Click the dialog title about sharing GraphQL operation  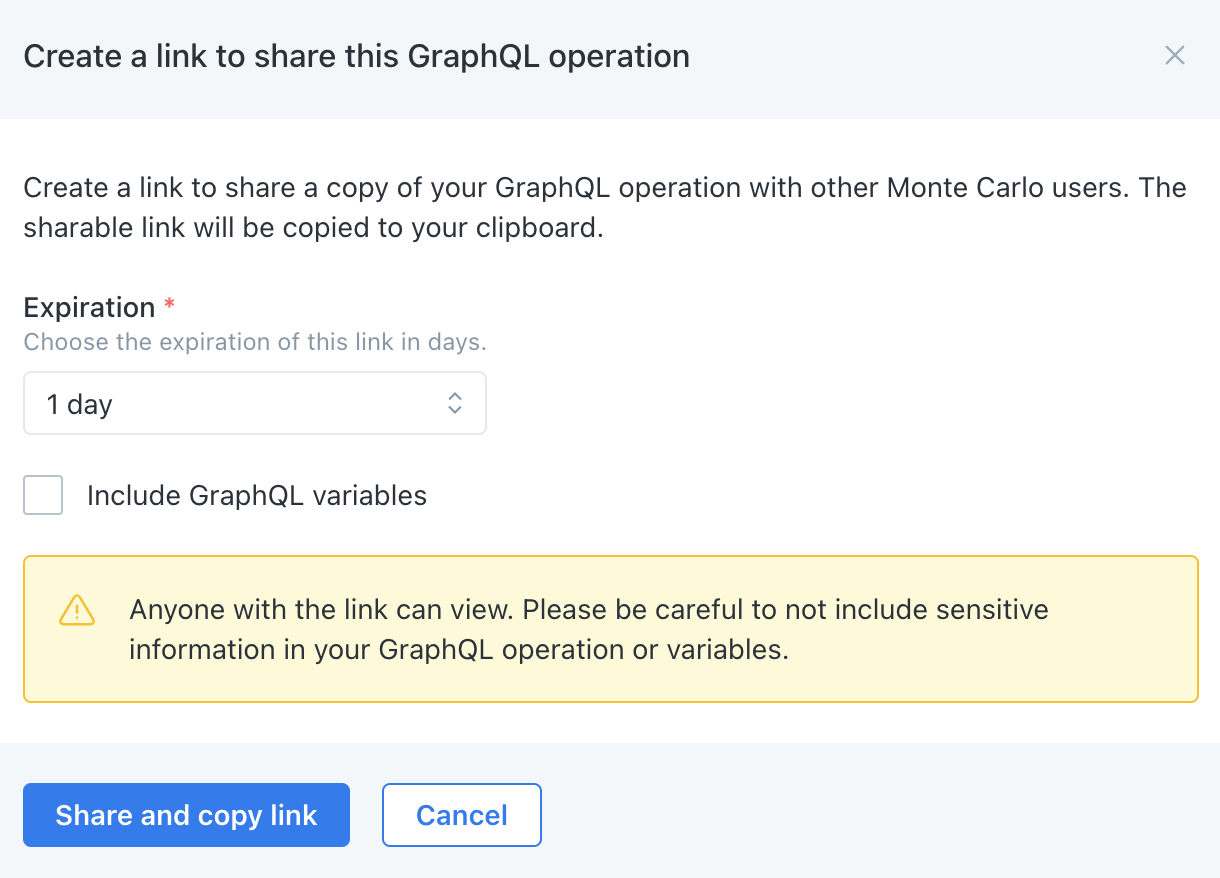click(x=356, y=56)
